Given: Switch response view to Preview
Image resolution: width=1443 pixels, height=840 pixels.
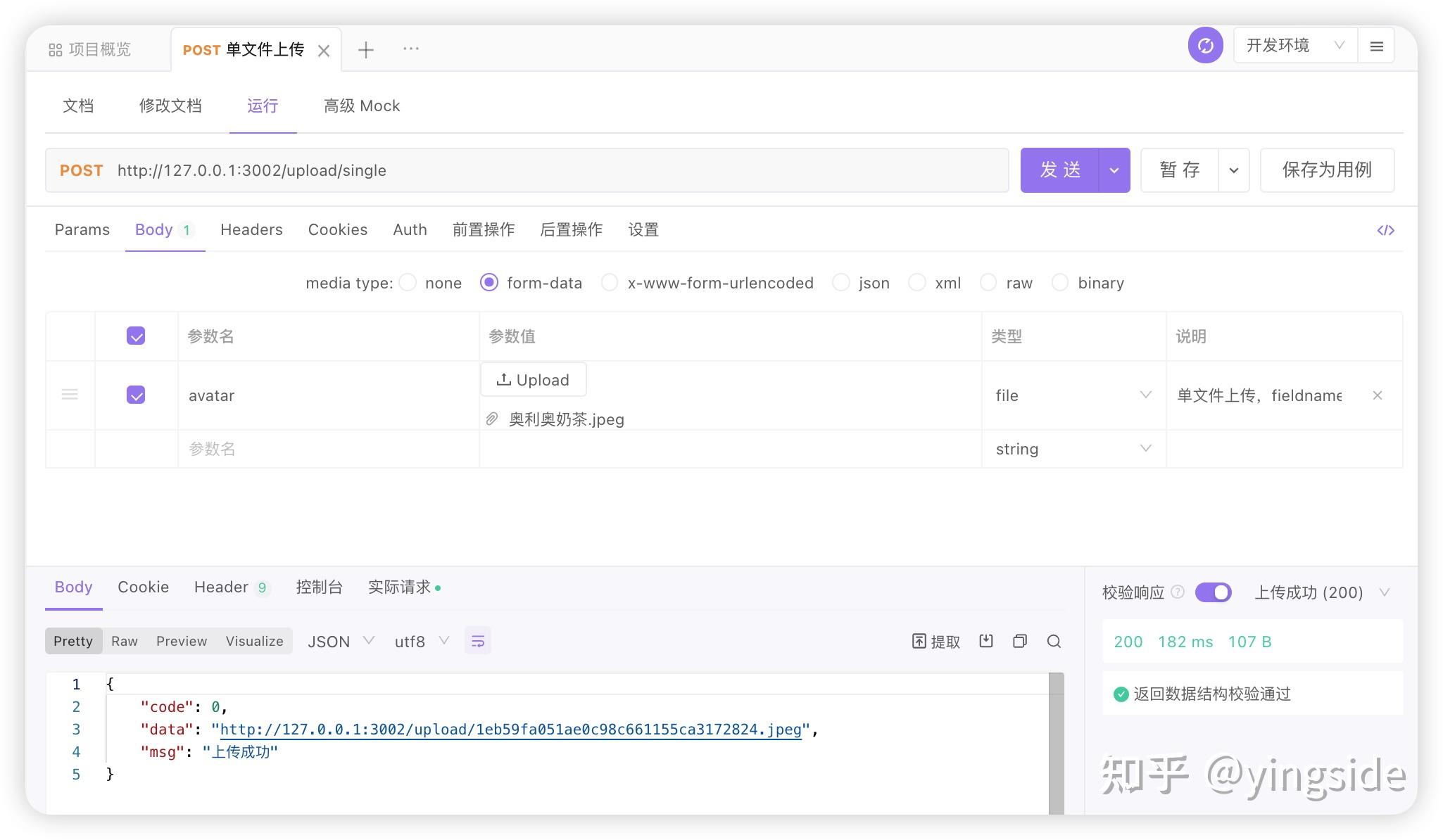Looking at the screenshot, I should point(182,641).
